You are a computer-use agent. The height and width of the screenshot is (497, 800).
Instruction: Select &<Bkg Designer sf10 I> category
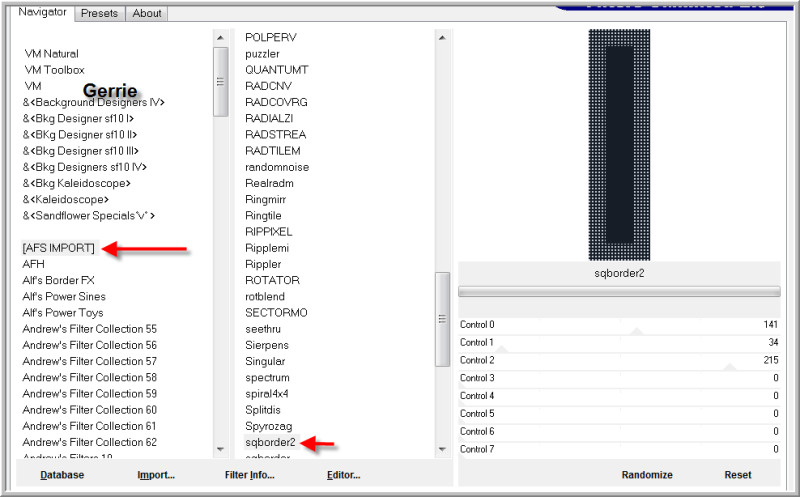[x=78, y=119]
